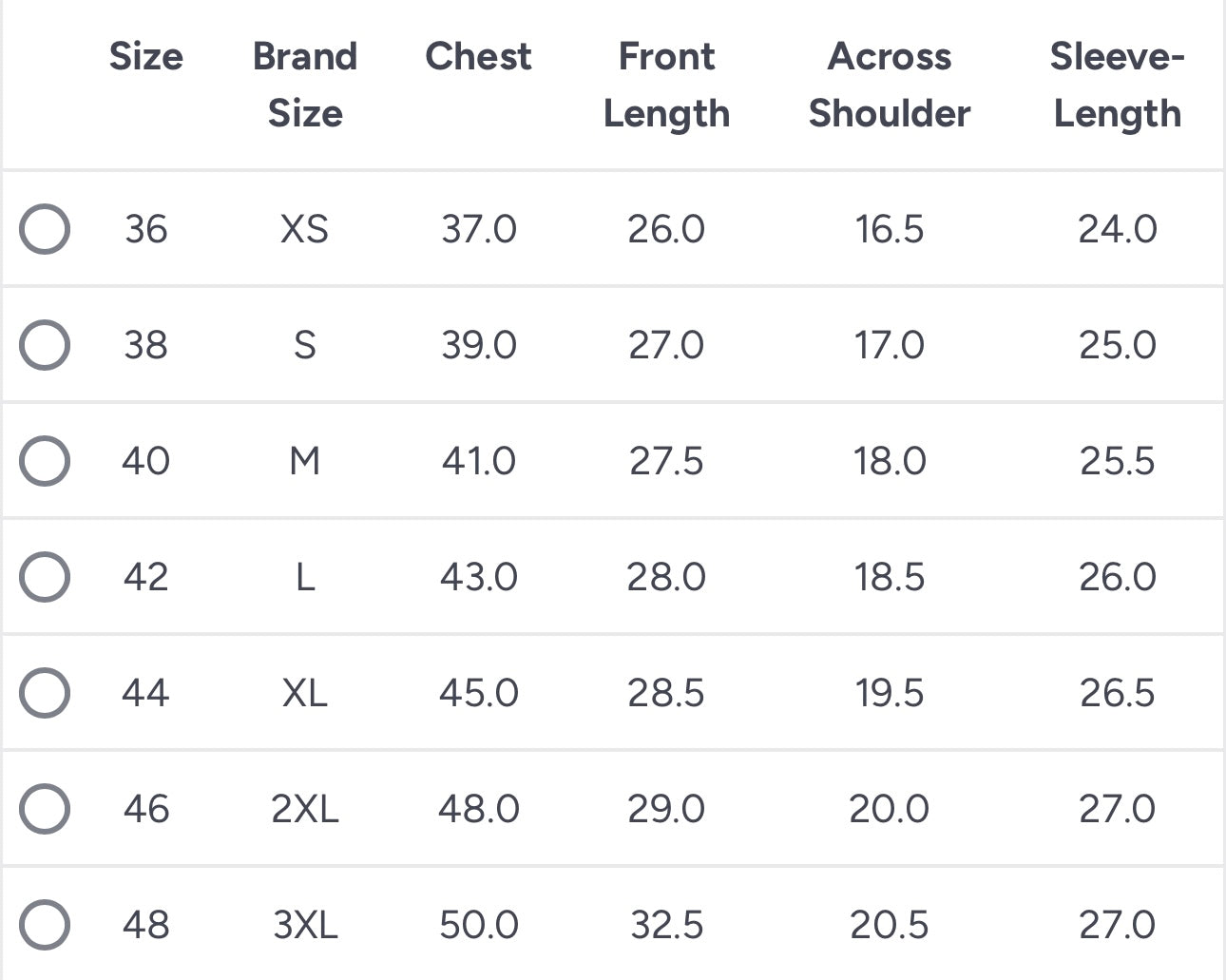
Task: Select the size 38 radio button
Action: [45, 344]
